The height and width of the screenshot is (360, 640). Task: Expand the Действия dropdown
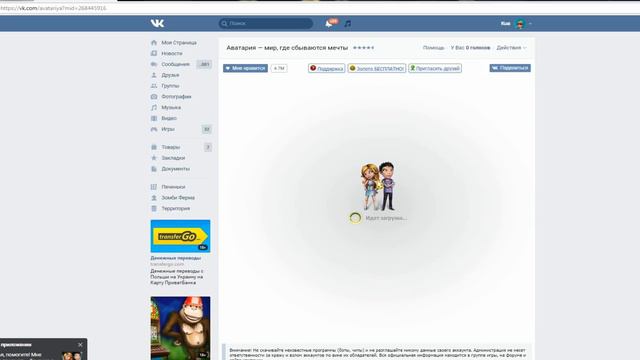click(x=511, y=48)
